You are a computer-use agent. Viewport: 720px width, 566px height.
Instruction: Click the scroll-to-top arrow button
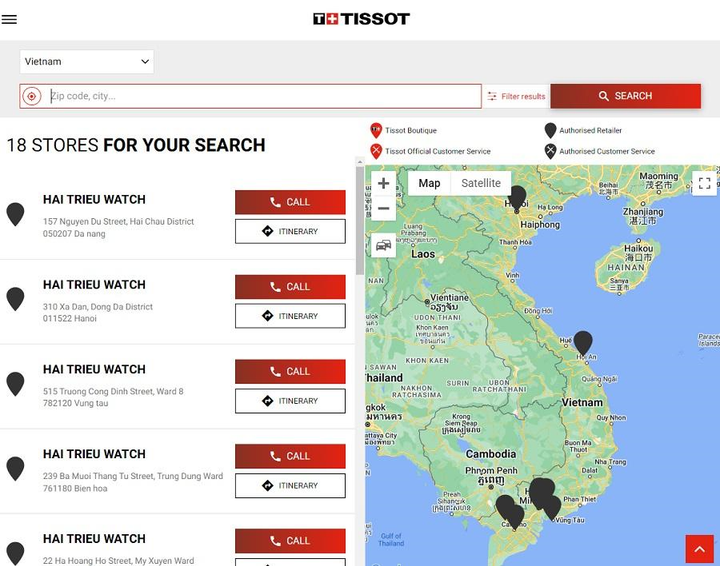699,549
